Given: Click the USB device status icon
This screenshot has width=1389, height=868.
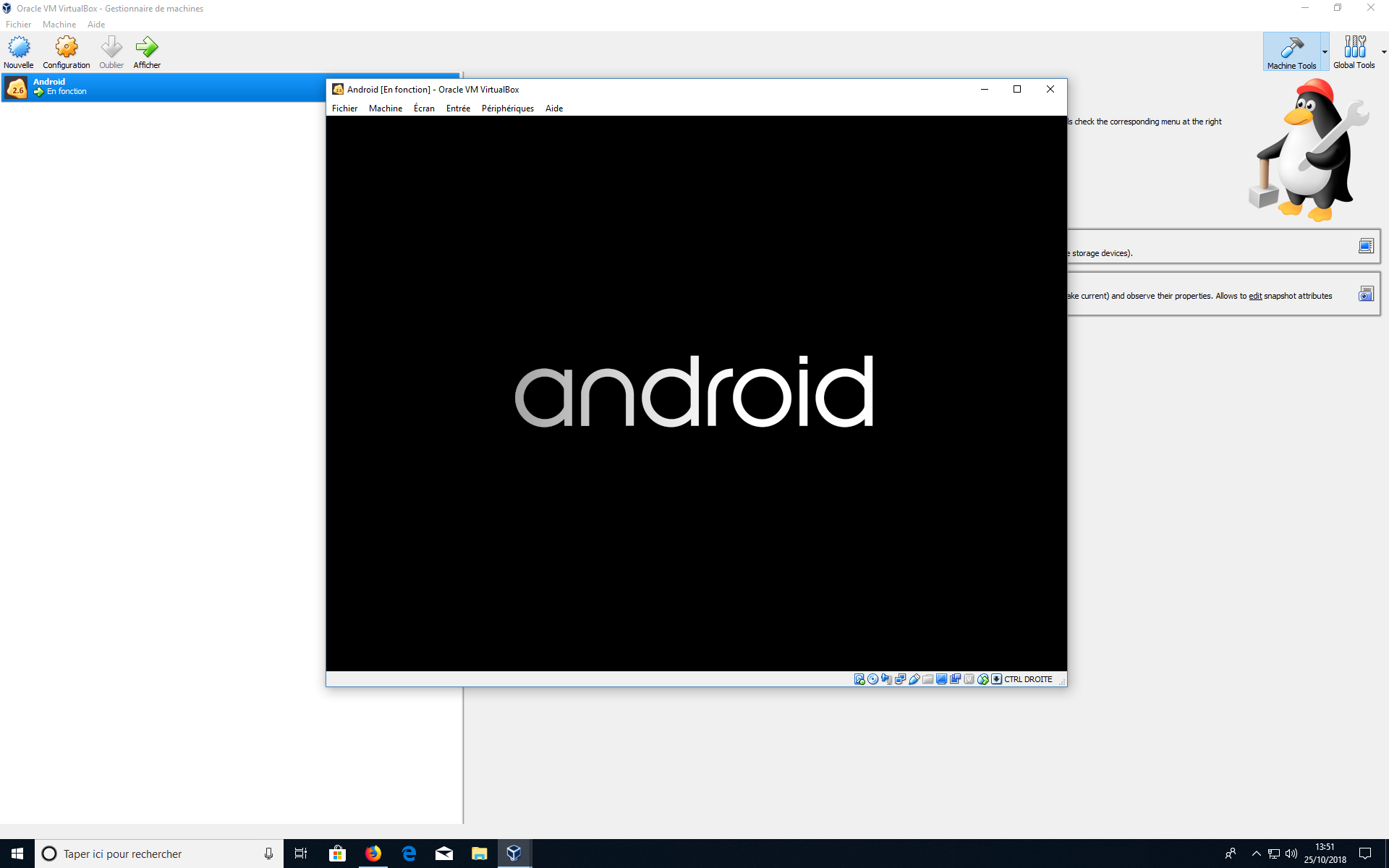Looking at the screenshot, I should point(914,679).
